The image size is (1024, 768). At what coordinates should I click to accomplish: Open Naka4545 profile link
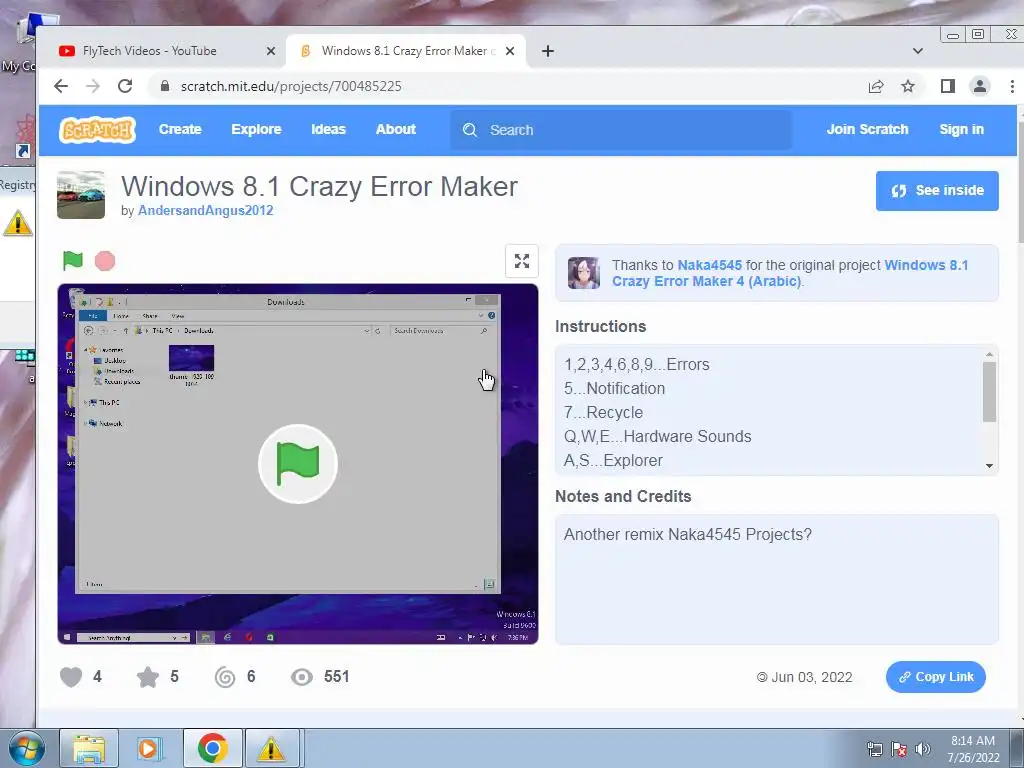point(709,265)
